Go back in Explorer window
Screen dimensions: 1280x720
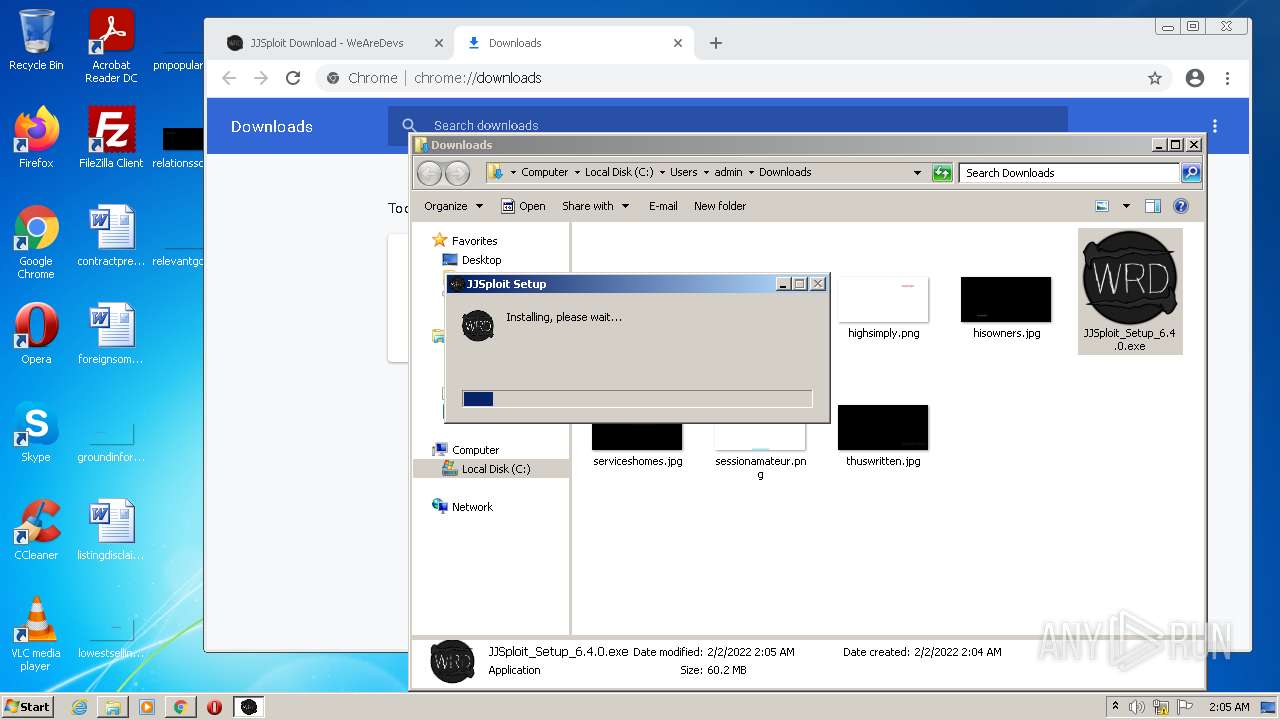(429, 173)
